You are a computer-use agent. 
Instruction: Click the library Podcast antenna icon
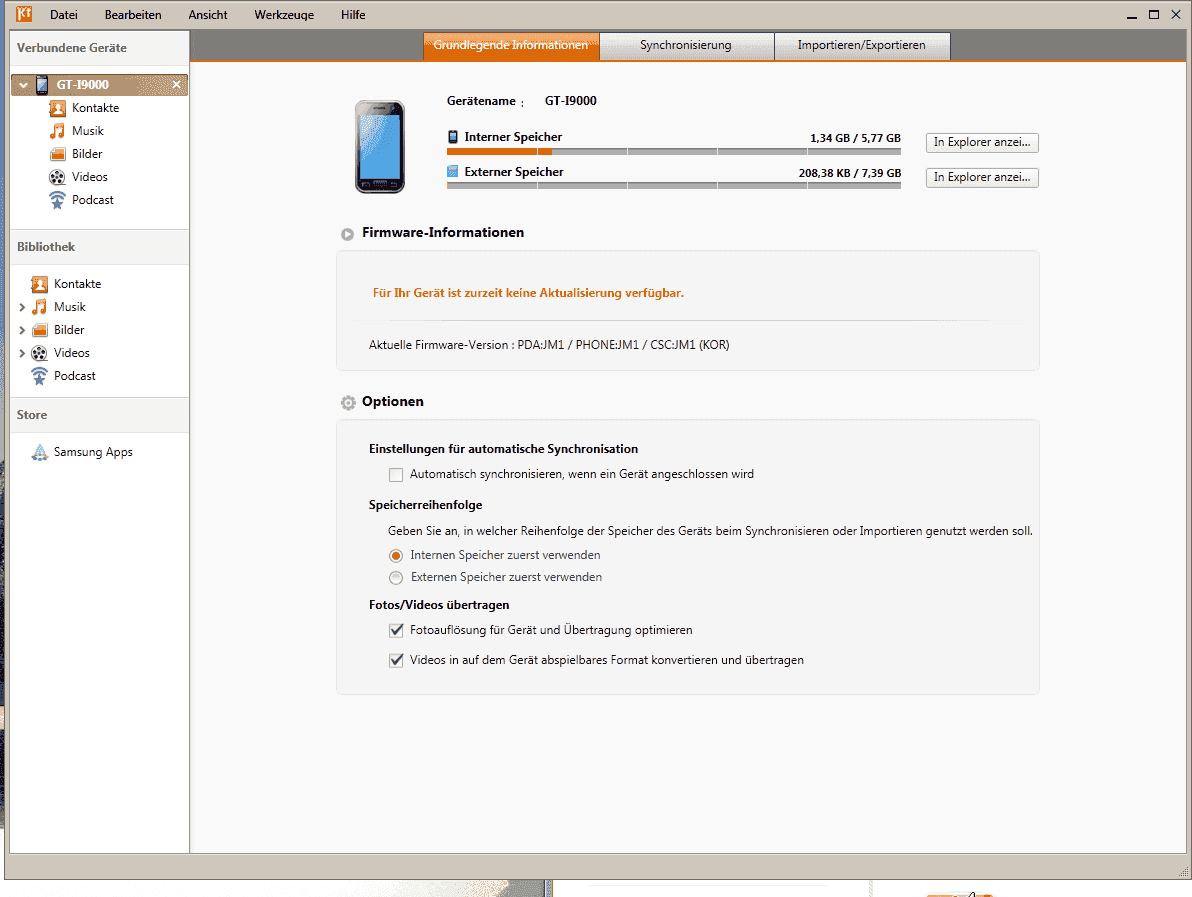(x=40, y=376)
